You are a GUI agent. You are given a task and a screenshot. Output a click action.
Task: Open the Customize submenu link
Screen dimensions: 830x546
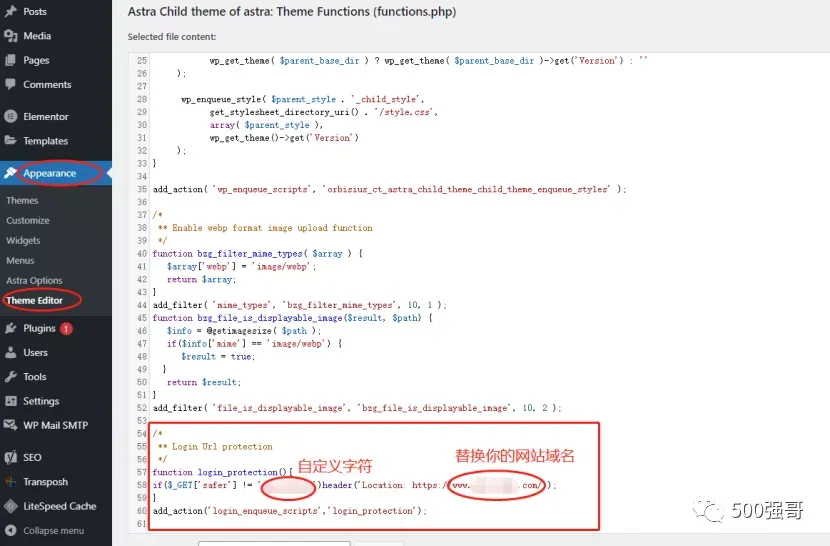click(28, 220)
